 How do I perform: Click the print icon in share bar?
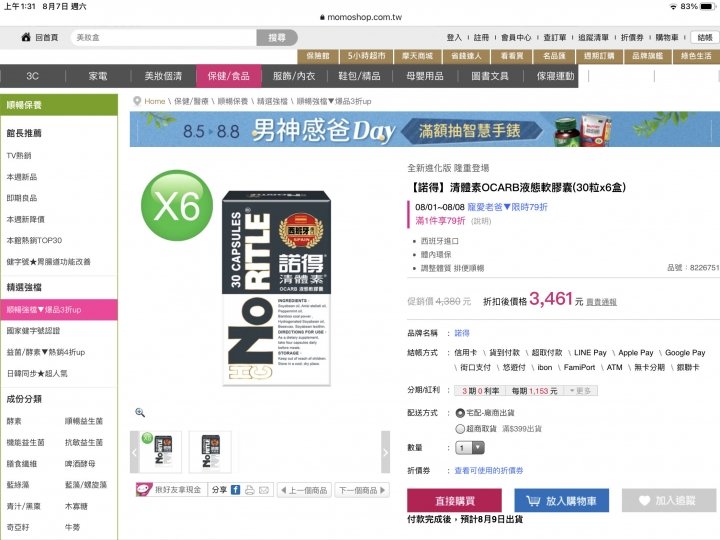pyautogui.click(x=249, y=490)
